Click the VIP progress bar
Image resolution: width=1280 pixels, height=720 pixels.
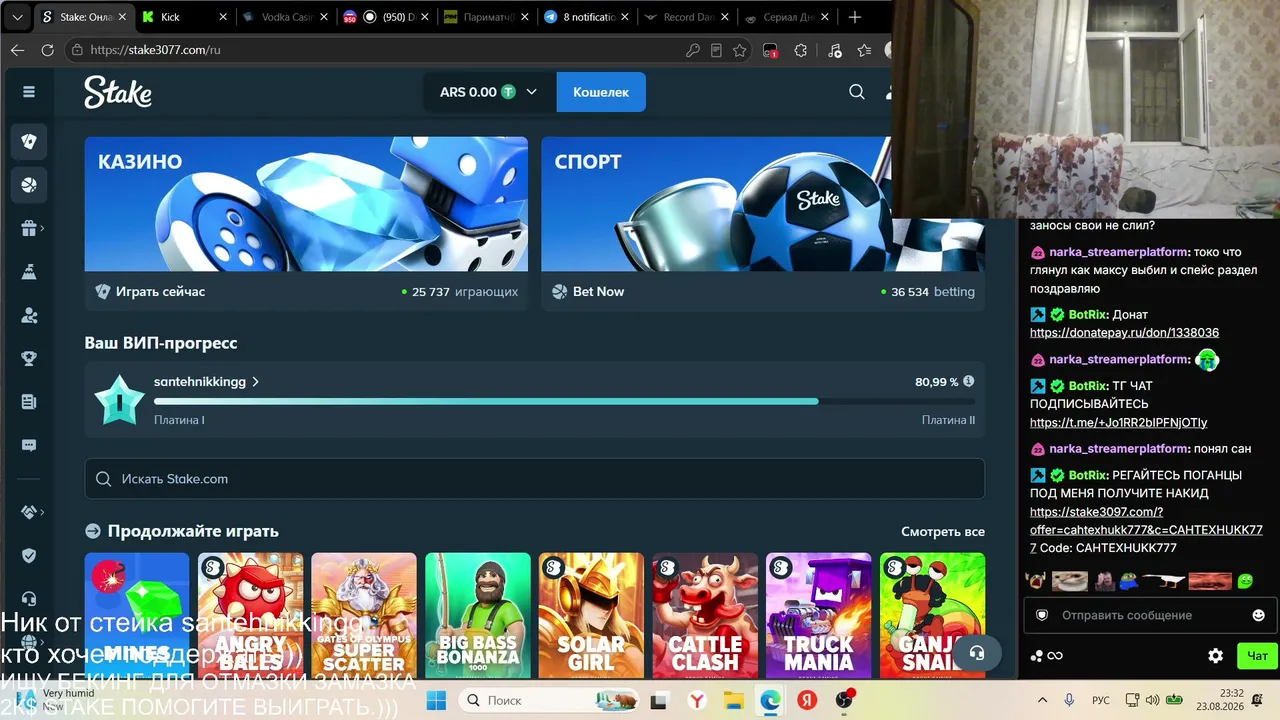[x=564, y=401]
